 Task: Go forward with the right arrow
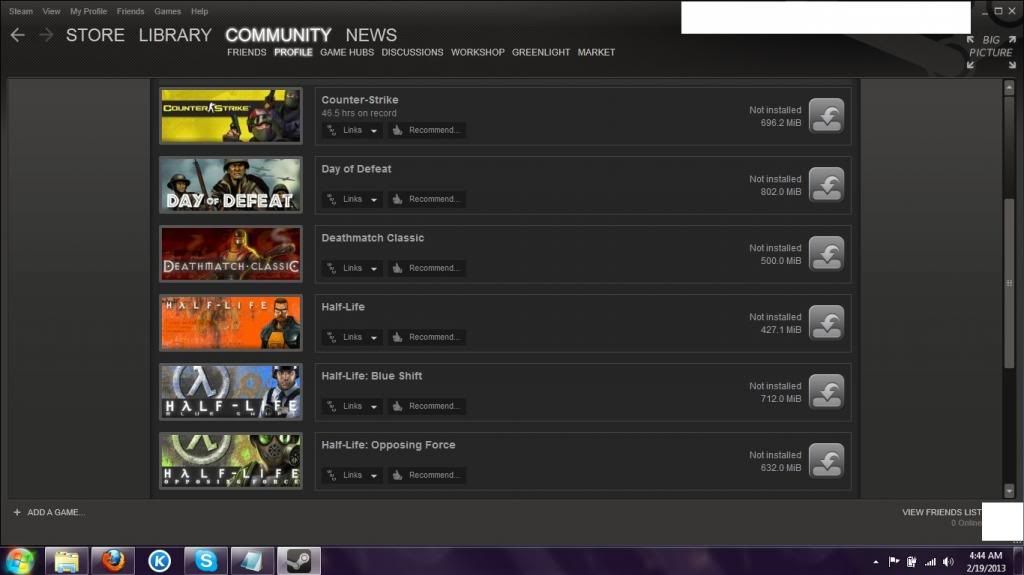46,35
